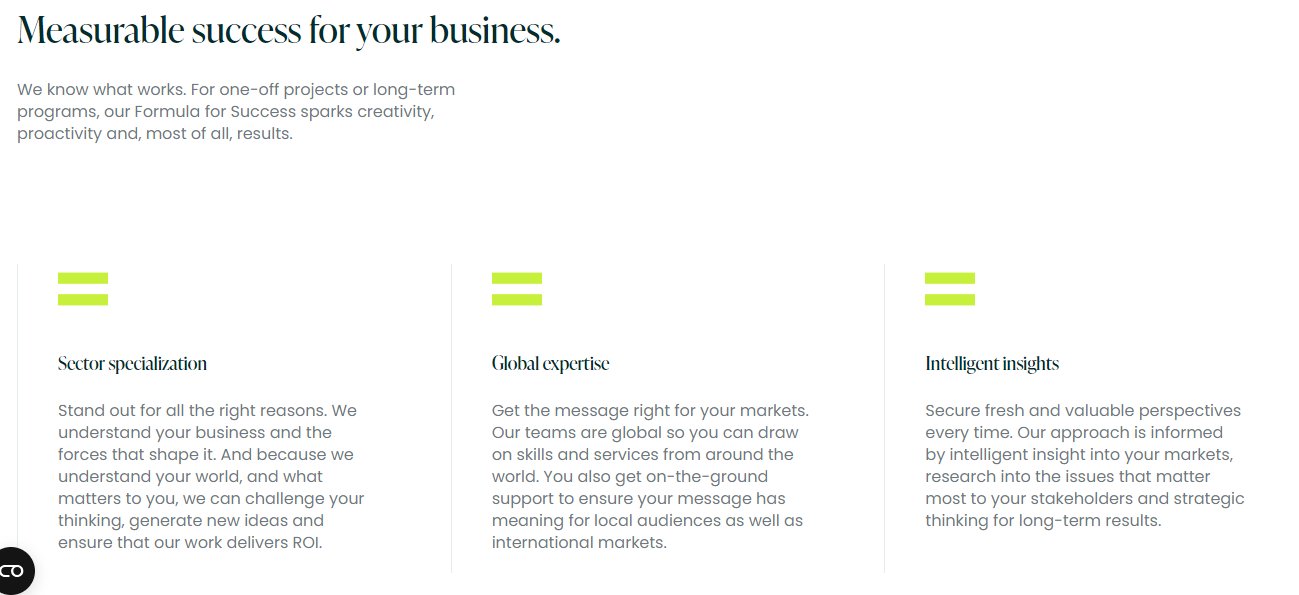Select the "Intelligent insights" heading
This screenshot has width=1299, height=595.
point(992,364)
